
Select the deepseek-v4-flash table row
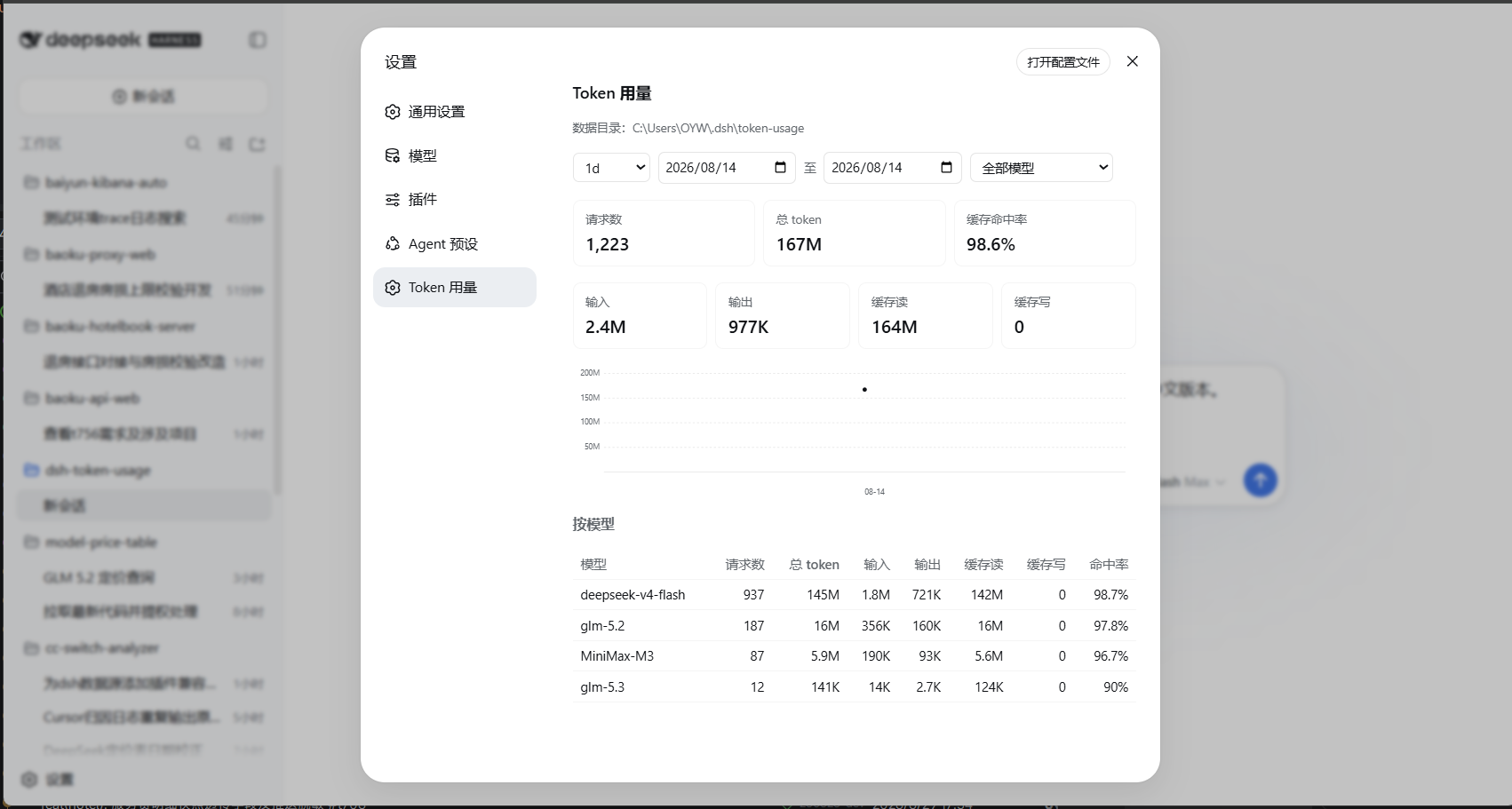[855, 595]
